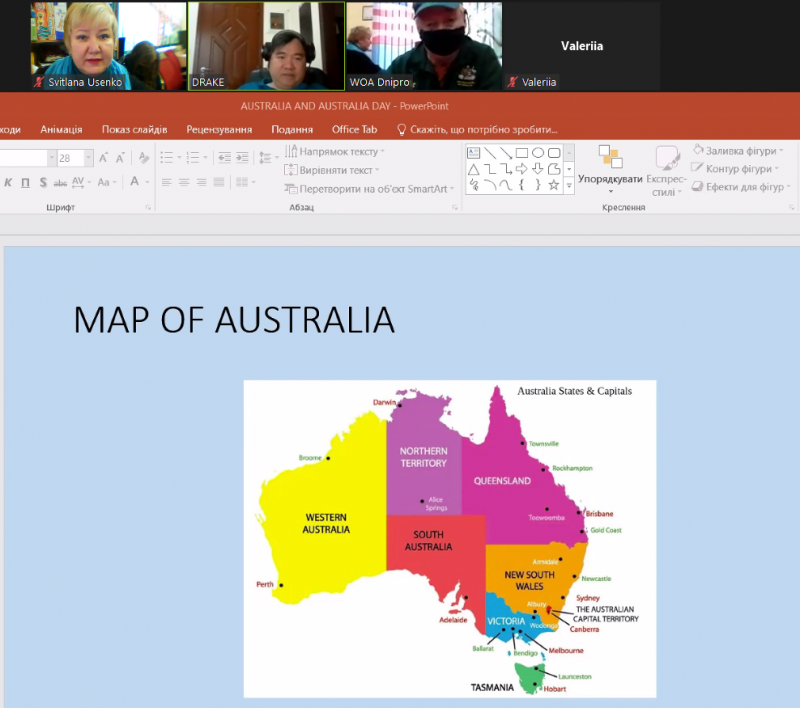
Task: Click the 'Скажіть, що потрібно зробити' search box
Action: (x=478, y=130)
